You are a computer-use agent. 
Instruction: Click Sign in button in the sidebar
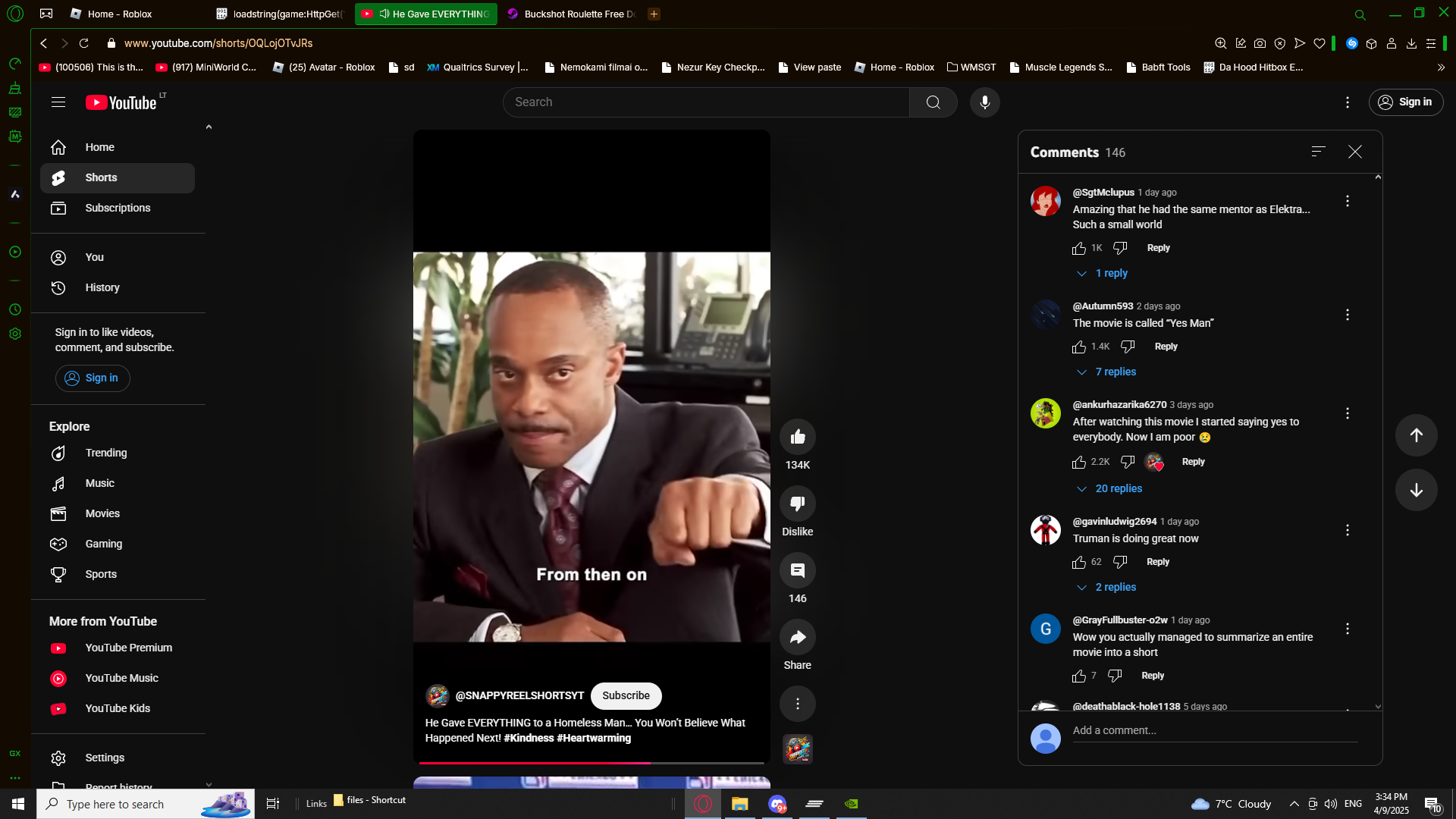[93, 378]
